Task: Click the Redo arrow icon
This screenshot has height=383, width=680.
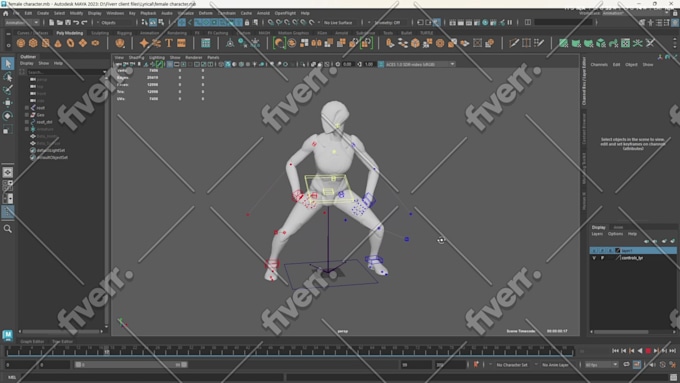Action: pos(85,23)
